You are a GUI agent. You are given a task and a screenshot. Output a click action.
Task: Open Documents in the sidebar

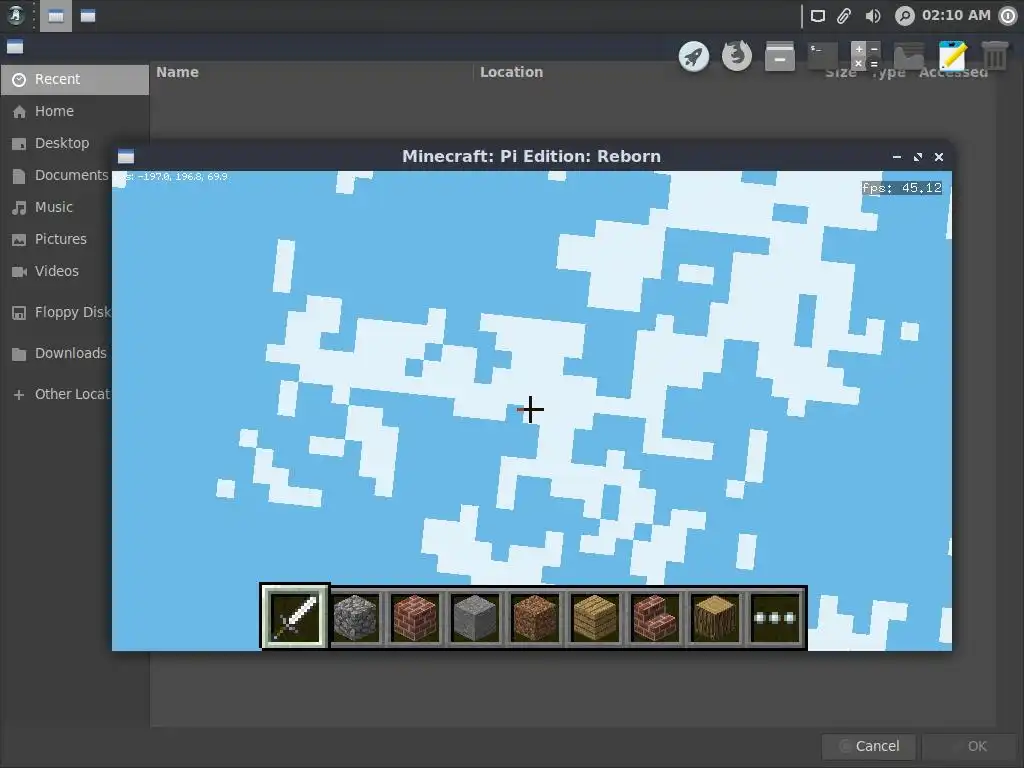click(56, 175)
